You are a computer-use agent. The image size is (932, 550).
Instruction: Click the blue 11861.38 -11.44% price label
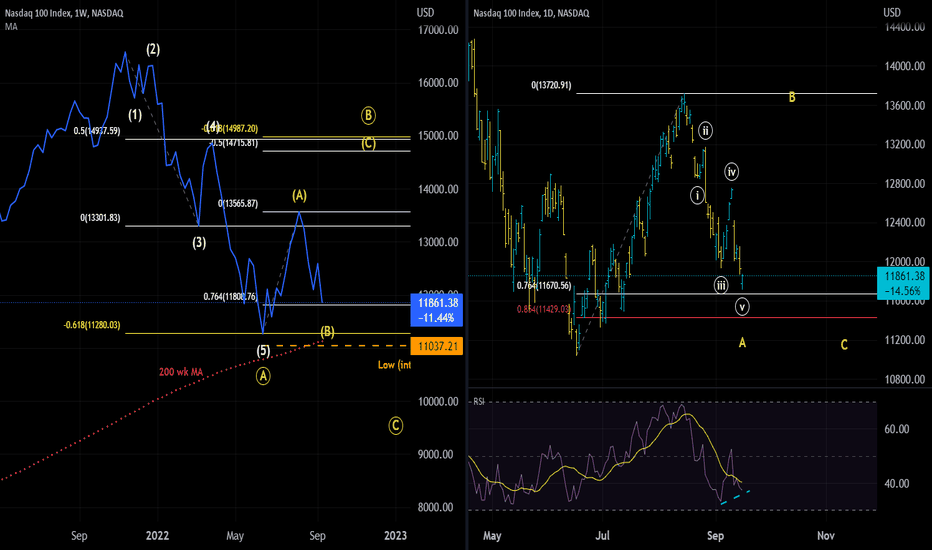437,310
